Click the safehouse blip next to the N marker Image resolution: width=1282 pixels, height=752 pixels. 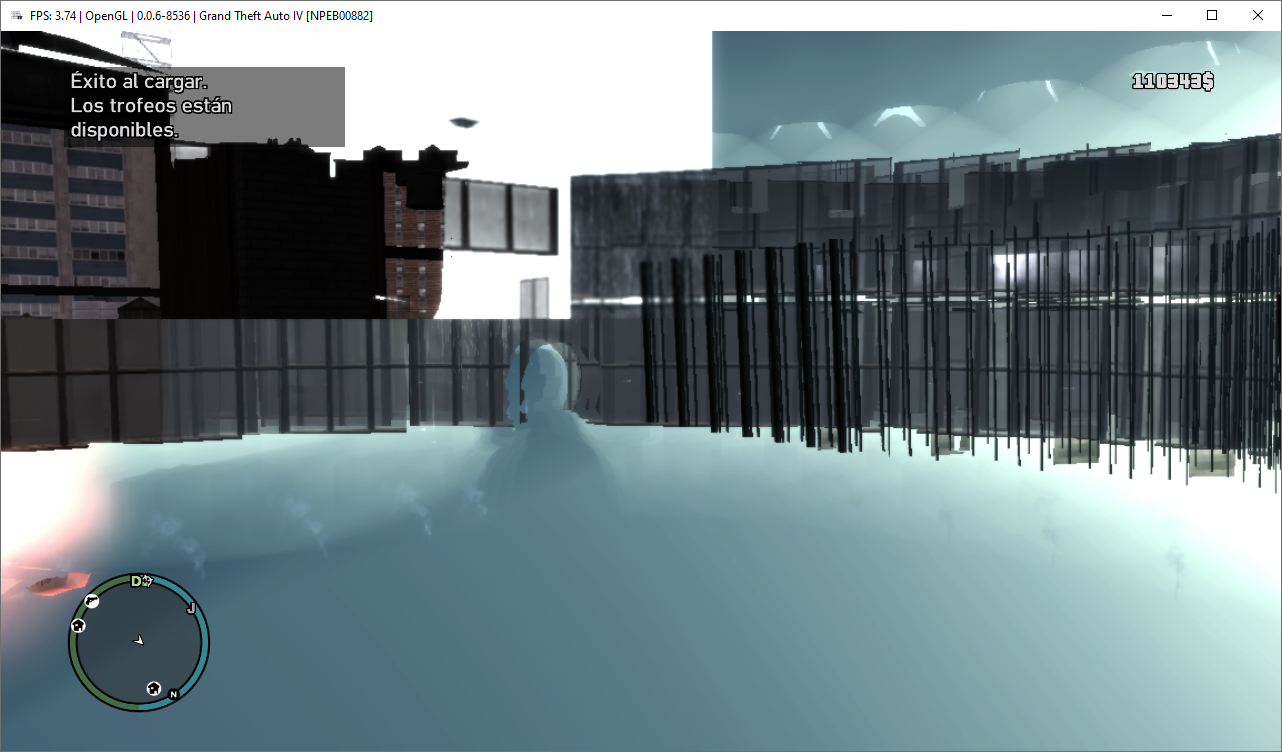pos(154,688)
